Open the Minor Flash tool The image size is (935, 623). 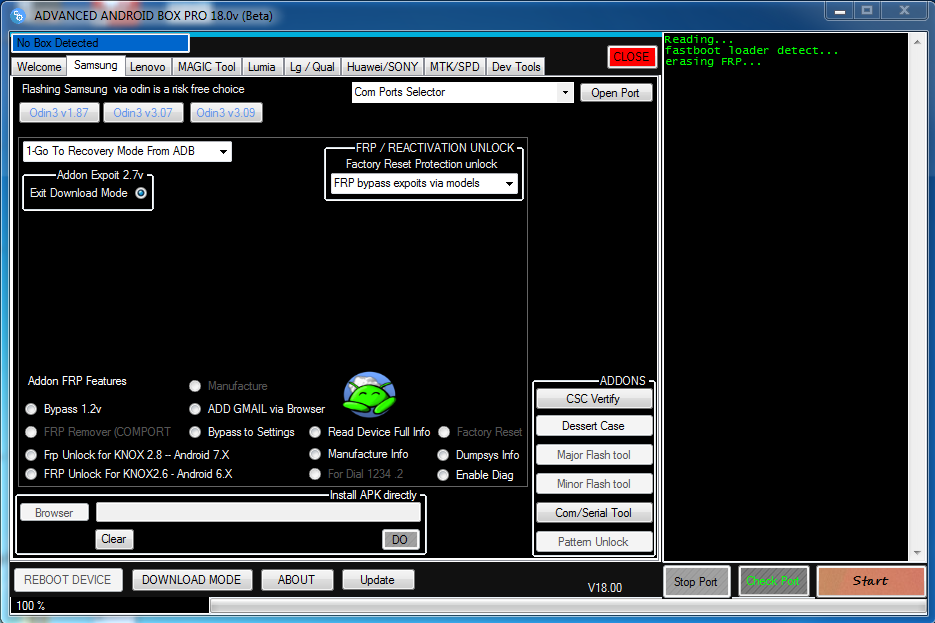coord(593,484)
